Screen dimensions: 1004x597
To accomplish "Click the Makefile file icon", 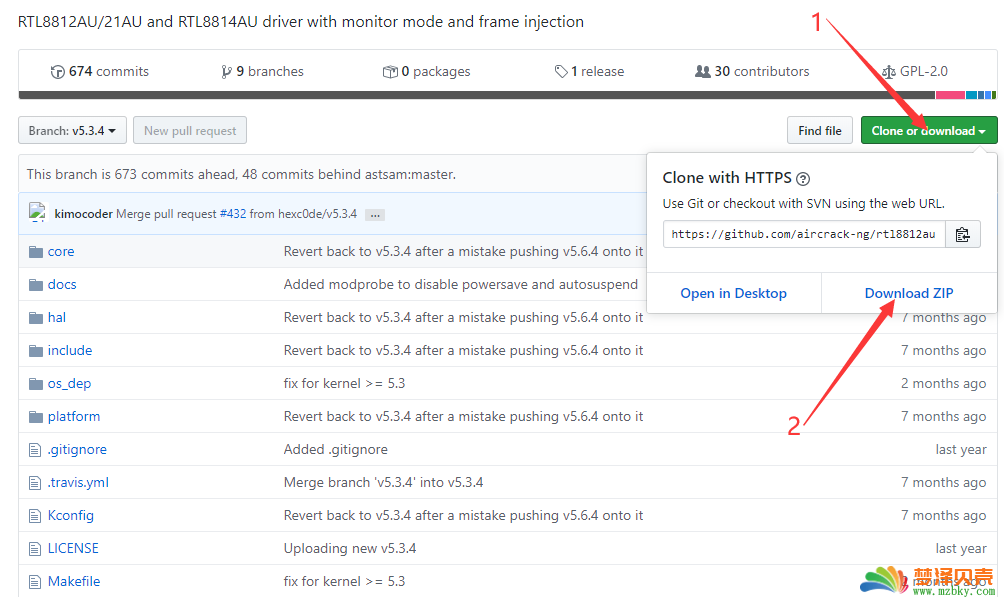I will click(35, 582).
